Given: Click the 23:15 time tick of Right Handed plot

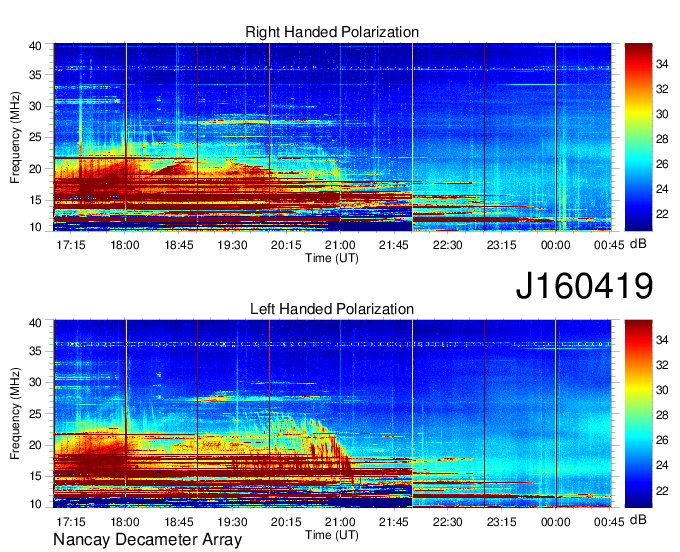Looking at the screenshot, I should [501, 245].
